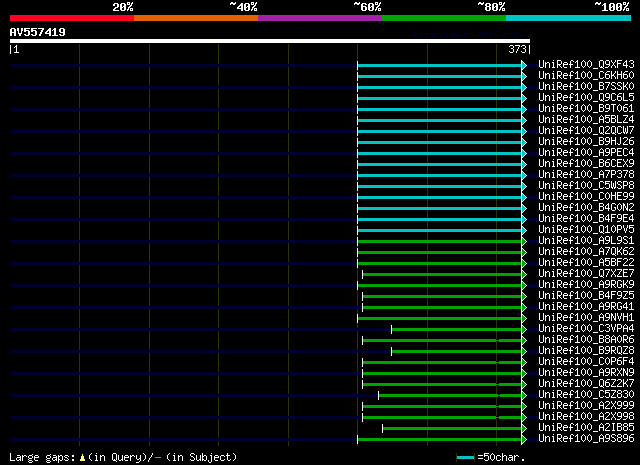Click the cyan alignment bar for UniRef100_Q9XF43
The width and height of the screenshot is (640, 465).
(x=440, y=65)
